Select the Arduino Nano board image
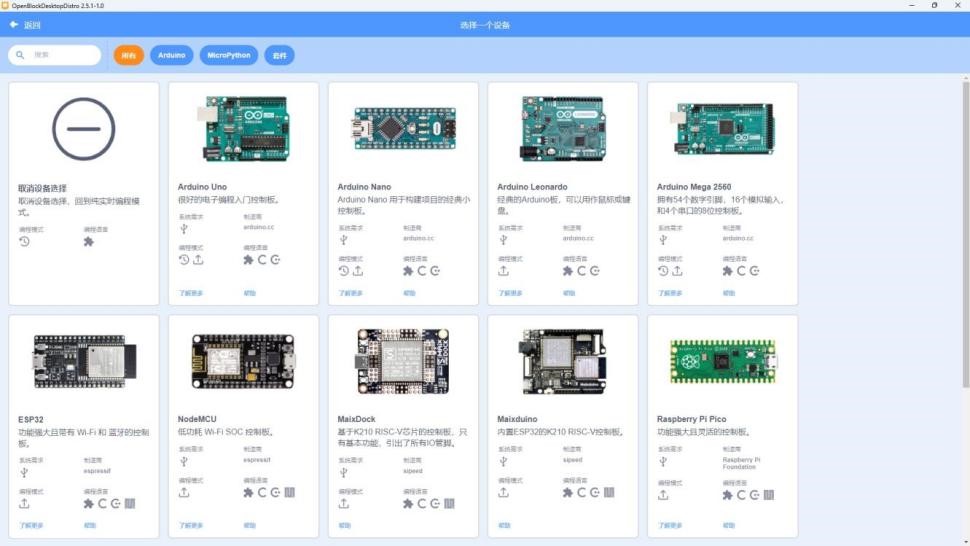970x546 pixels. tap(404, 129)
